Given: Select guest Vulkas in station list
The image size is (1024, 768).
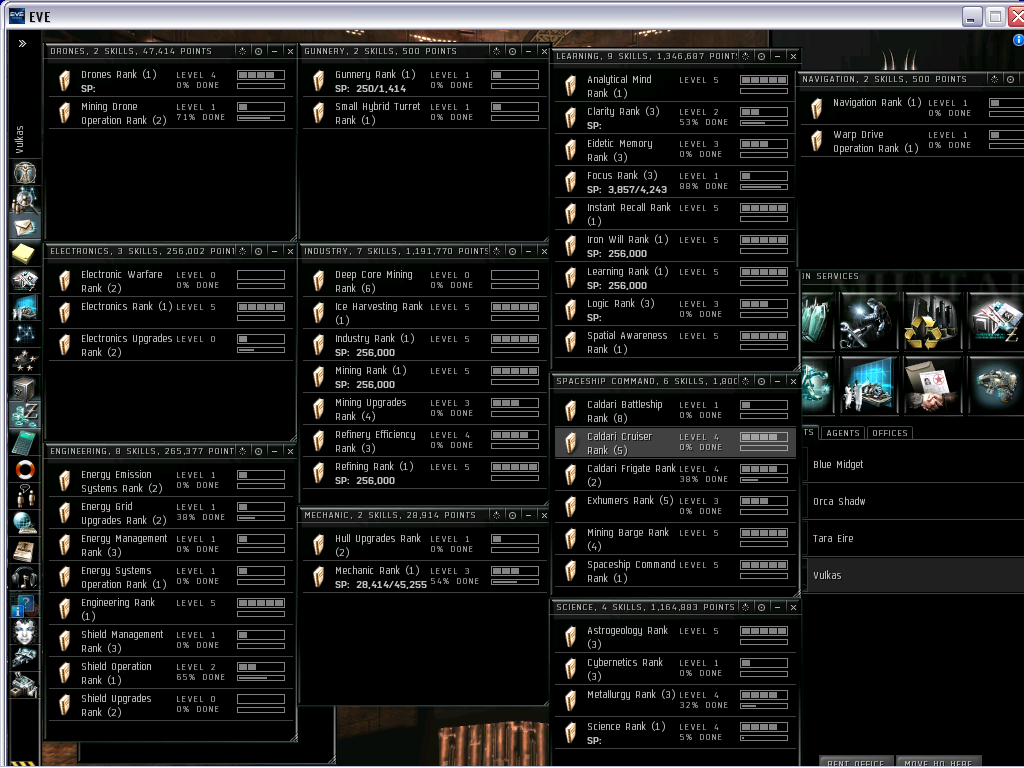Looking at the screenshot, I should pos(914,575).
